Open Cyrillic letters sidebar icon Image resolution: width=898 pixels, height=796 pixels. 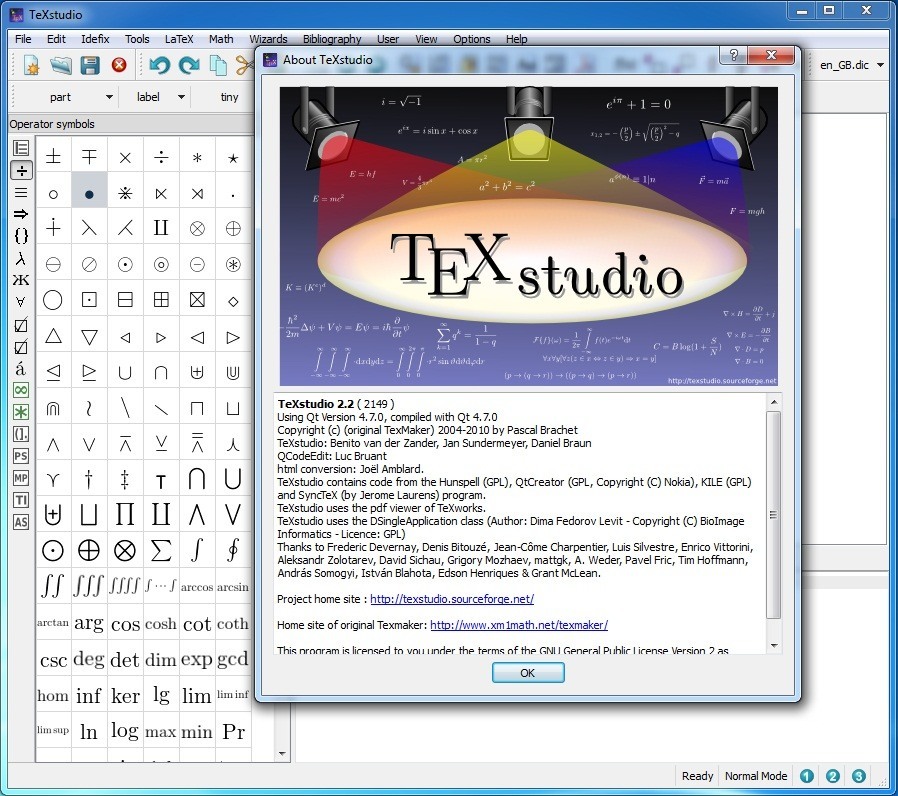[x=21, y=280]
